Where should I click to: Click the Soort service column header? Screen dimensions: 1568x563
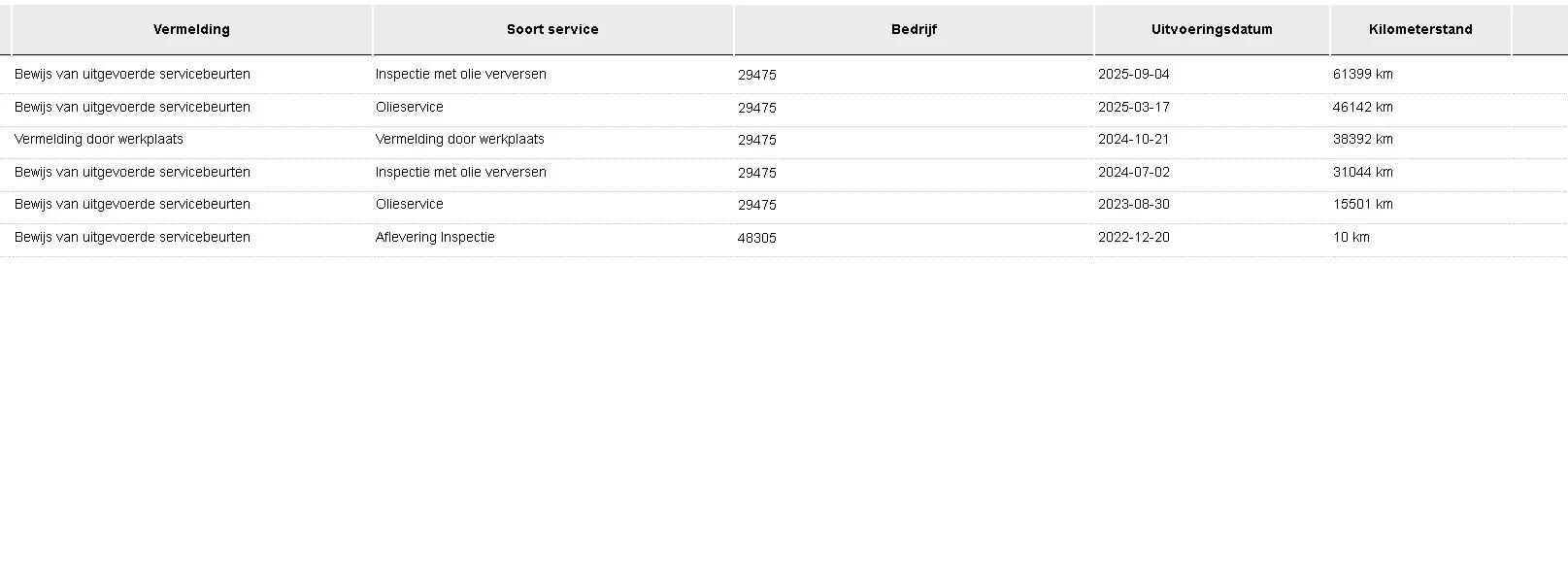tap(552, 29)
